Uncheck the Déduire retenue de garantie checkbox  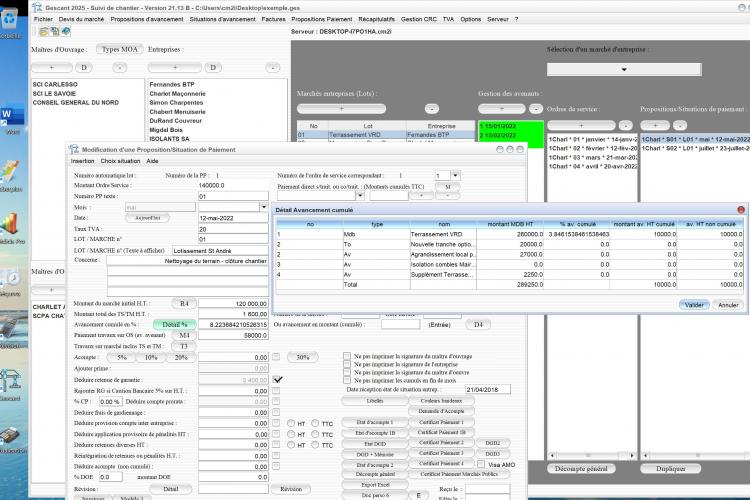click(277, 379)
